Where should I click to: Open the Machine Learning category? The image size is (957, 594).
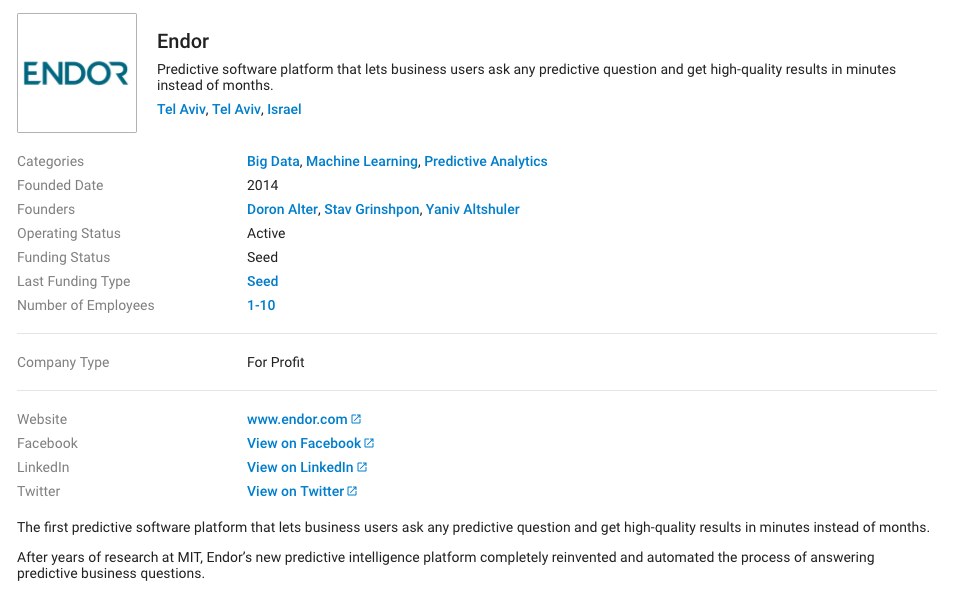tap(362, 161)
